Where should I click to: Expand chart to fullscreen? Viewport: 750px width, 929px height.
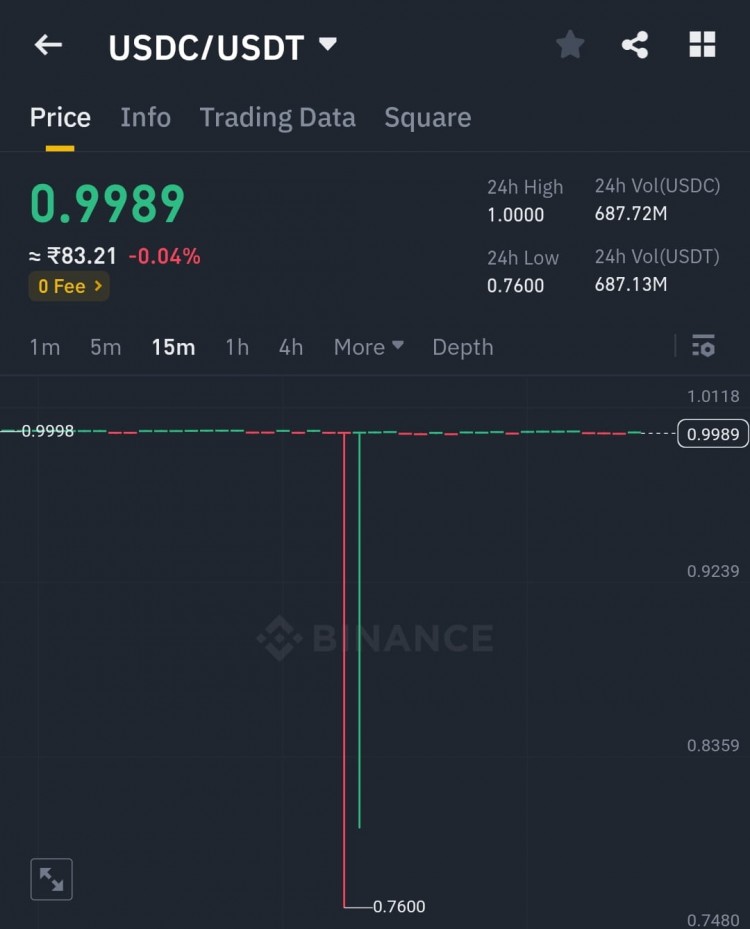coord(51,879)
